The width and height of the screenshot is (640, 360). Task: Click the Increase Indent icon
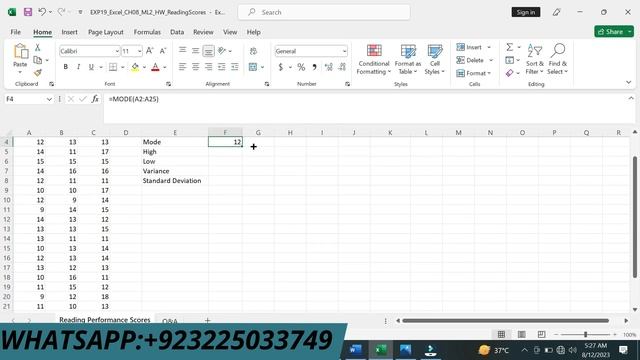[x=235, y=67]
